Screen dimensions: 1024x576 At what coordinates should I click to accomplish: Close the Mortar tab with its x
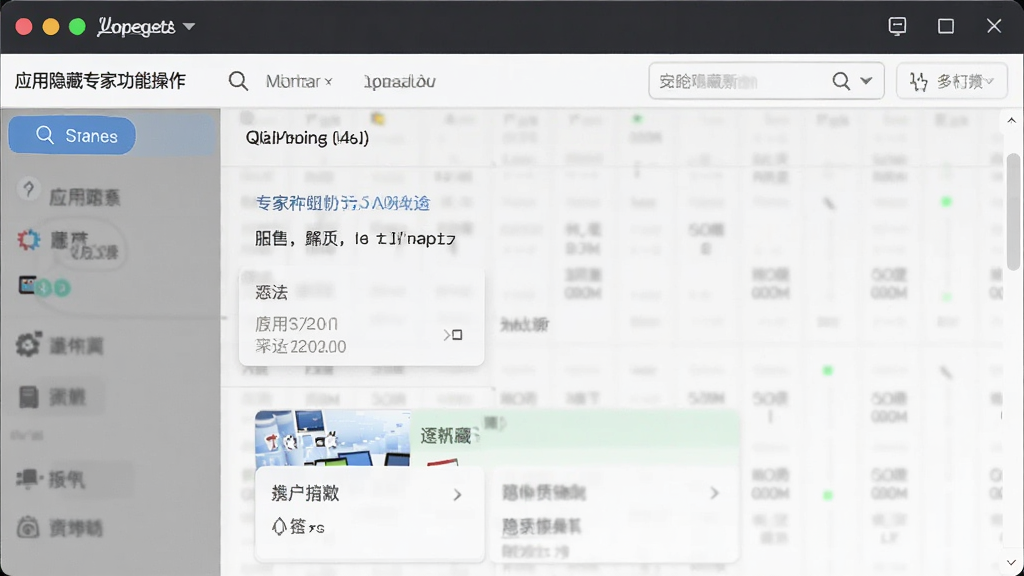coord(328,82)
